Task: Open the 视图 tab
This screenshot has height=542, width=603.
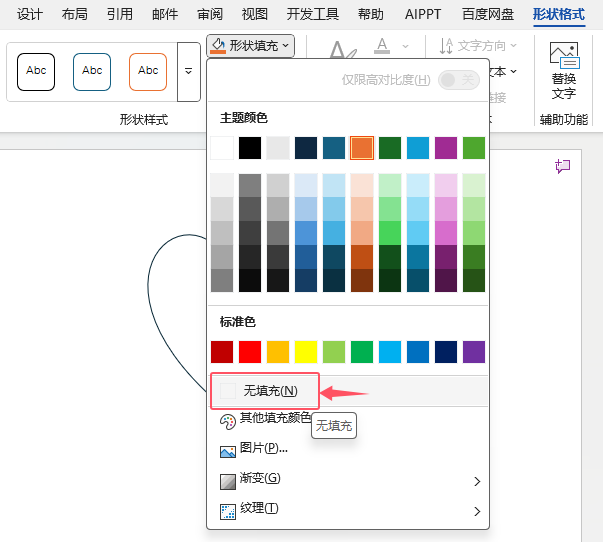Action: tap(255, 14)
